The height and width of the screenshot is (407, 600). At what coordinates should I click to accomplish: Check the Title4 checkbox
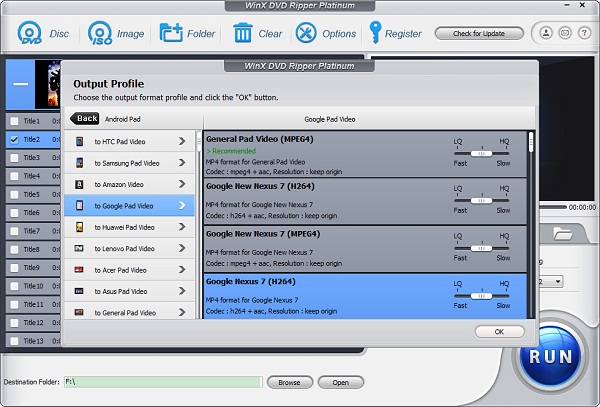pyautogui.click(x=14, y=176)
